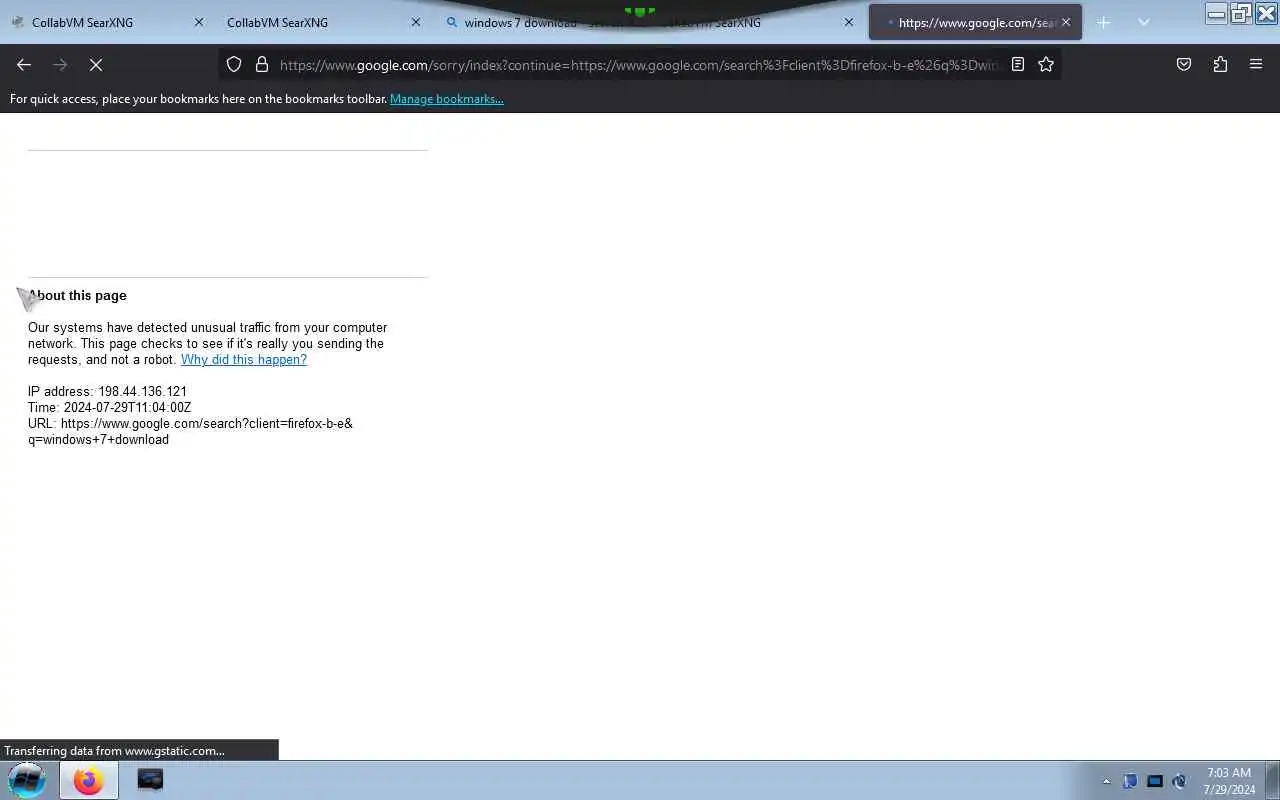Screen dimensions: 1280x800
Task: Restore down the Firefox window
Action: (1241, 13)
